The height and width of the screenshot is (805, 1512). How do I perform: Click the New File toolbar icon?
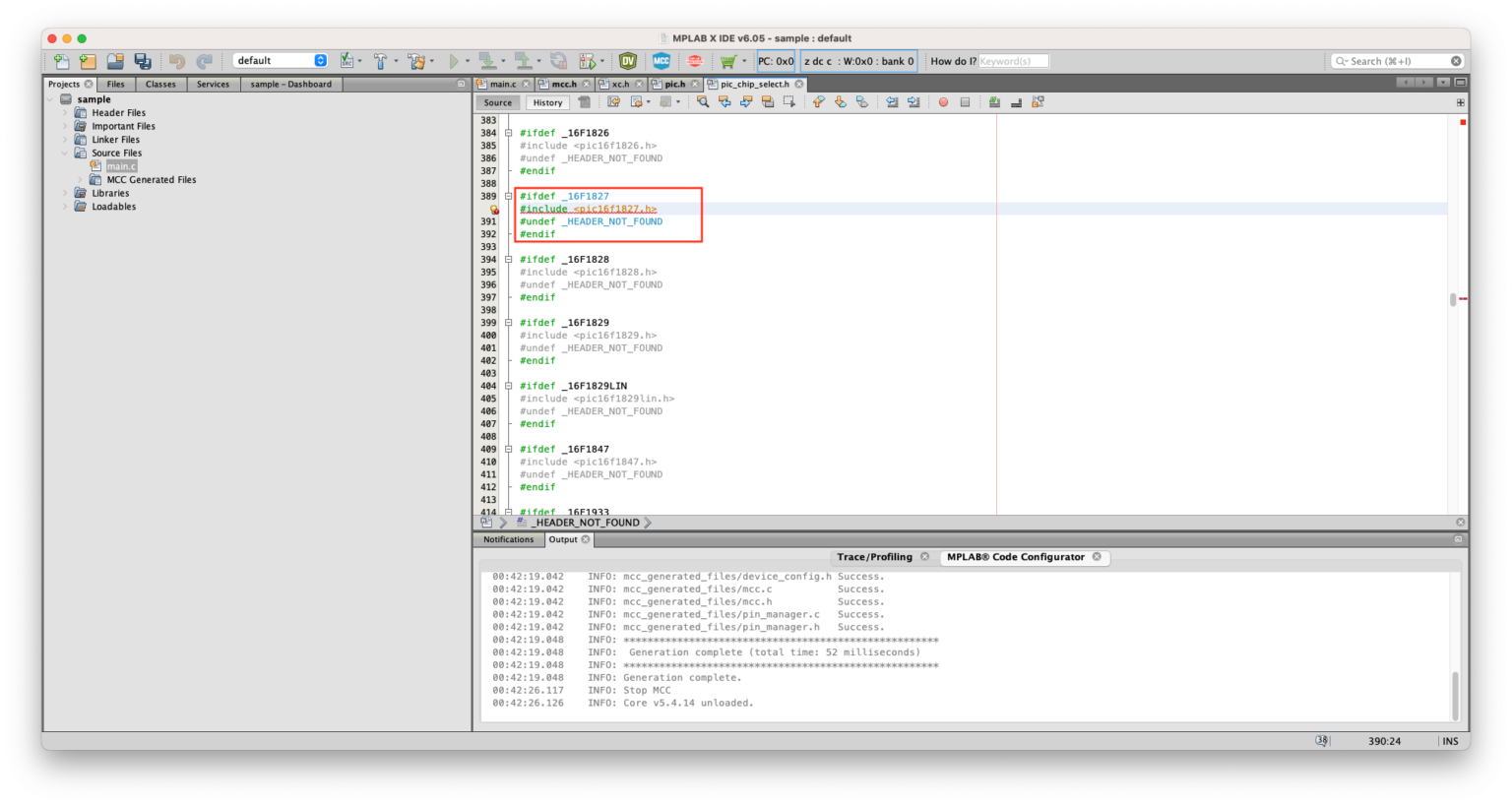coord(61,61)
